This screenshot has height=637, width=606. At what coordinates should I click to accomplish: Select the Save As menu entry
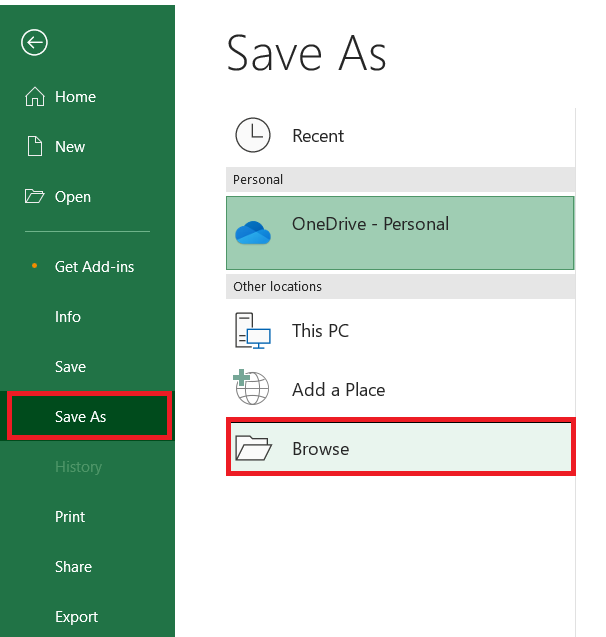87,416
